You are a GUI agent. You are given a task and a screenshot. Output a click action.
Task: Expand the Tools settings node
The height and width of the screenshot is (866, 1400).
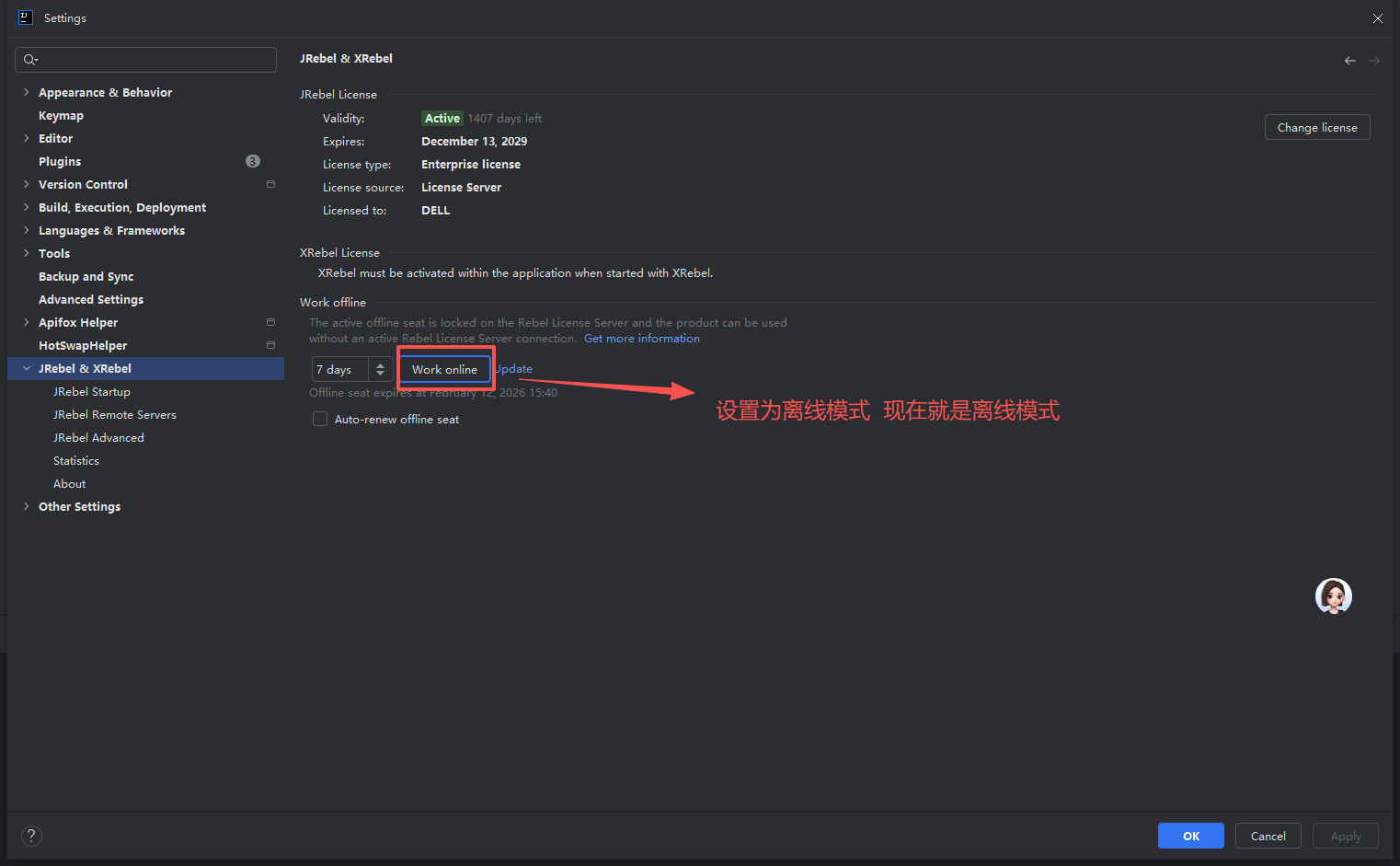(27, 253)
